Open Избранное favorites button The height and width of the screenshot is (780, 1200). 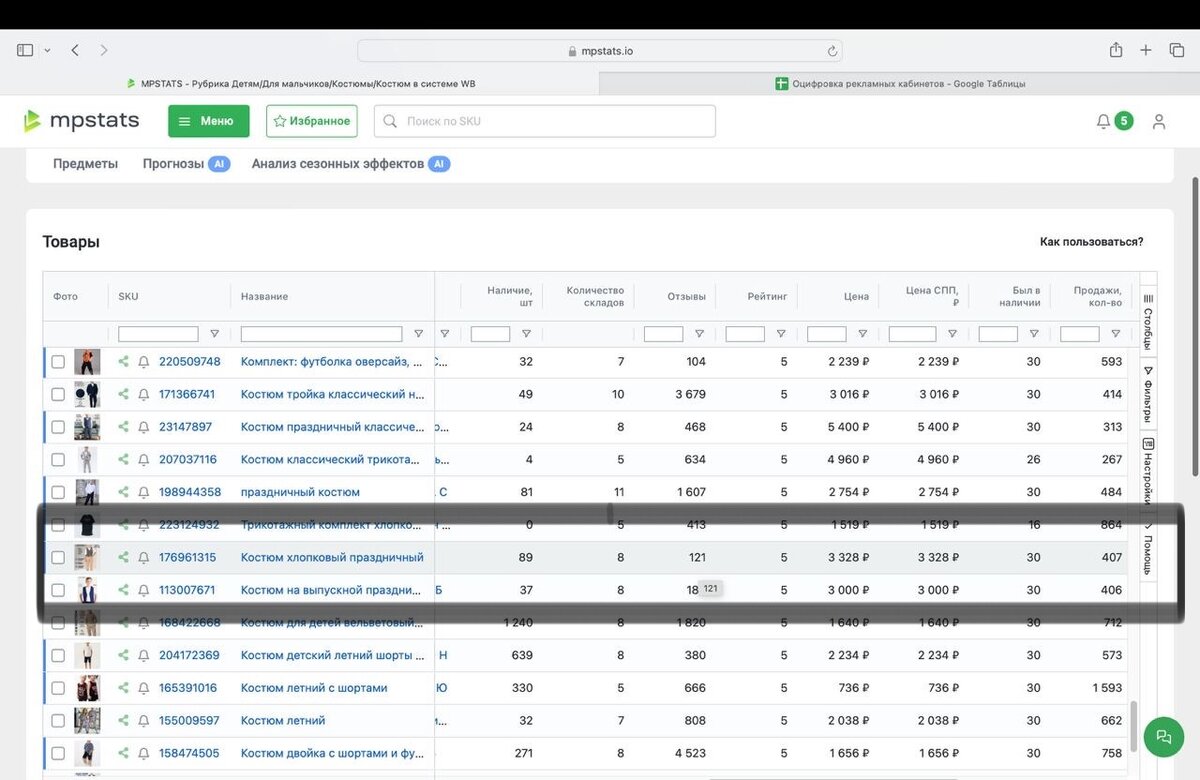pos(312,121)
